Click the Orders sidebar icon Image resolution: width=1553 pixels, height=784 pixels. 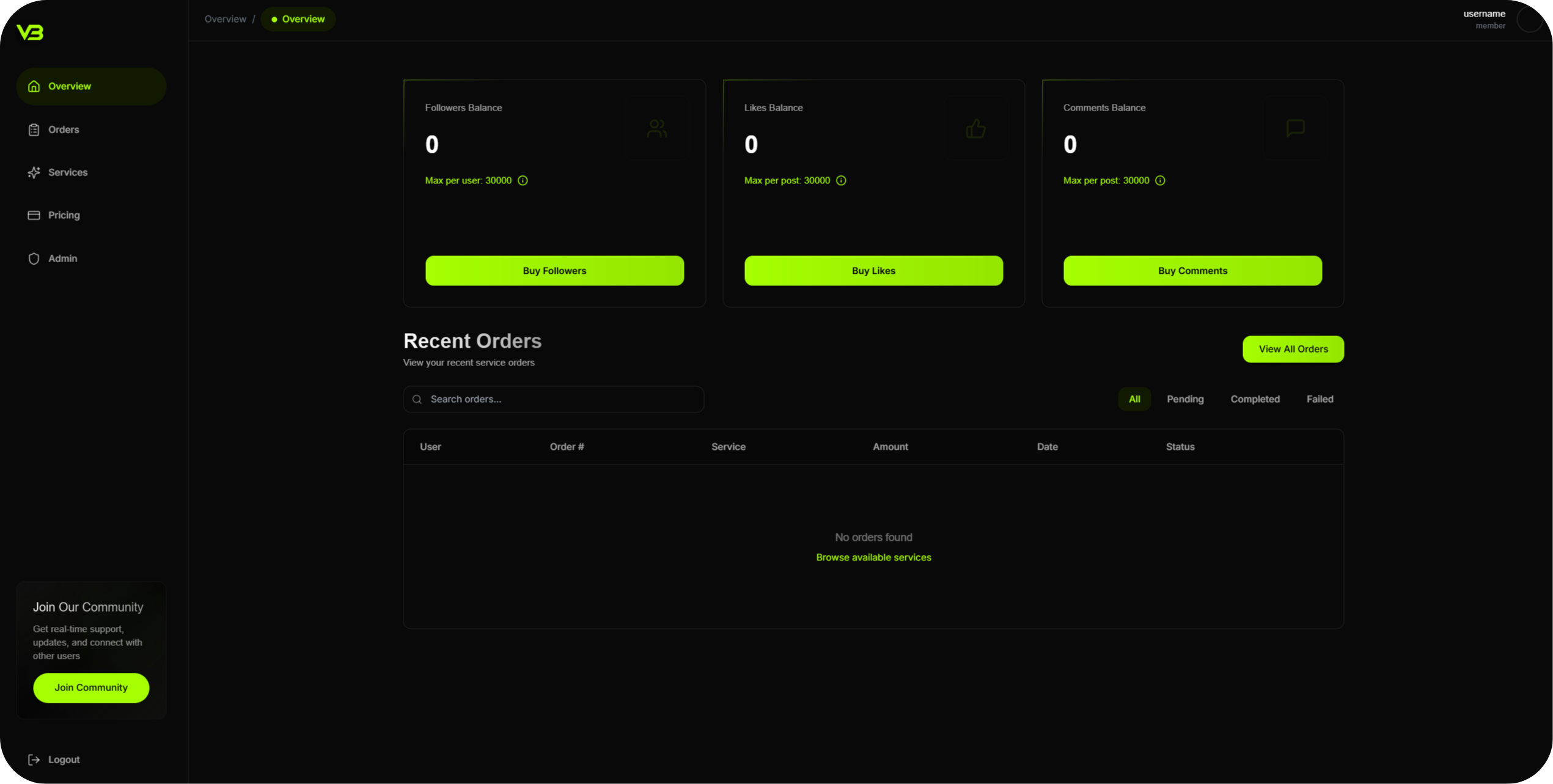(x=34, y=129)
